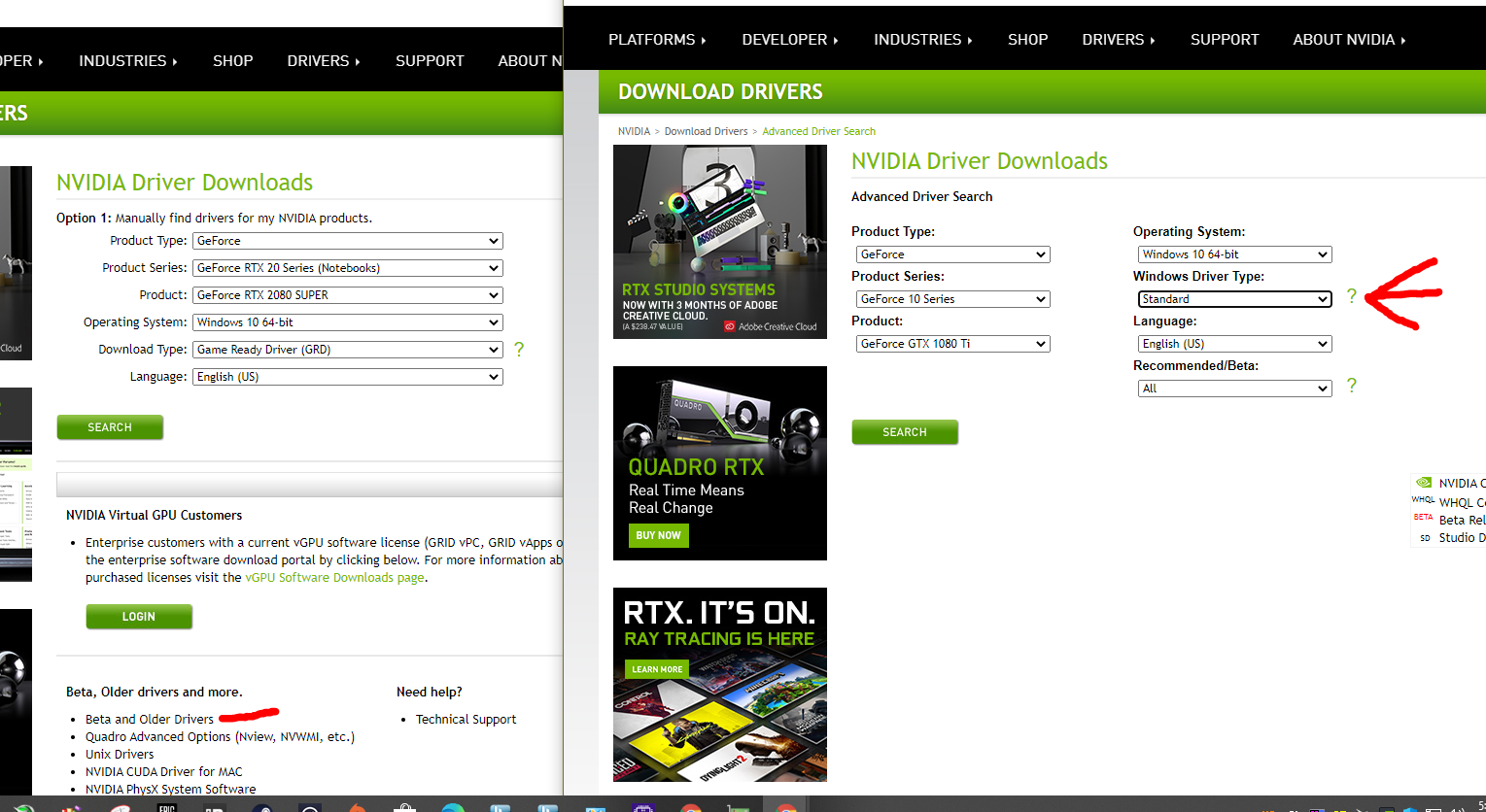1486x812 pixels.
Task: Open DRIVERS menu in right window
Action: [1119, 40]
